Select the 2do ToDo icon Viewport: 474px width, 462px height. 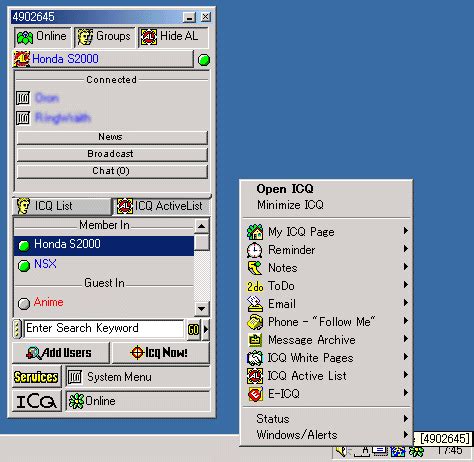click(x=255, y=286)
